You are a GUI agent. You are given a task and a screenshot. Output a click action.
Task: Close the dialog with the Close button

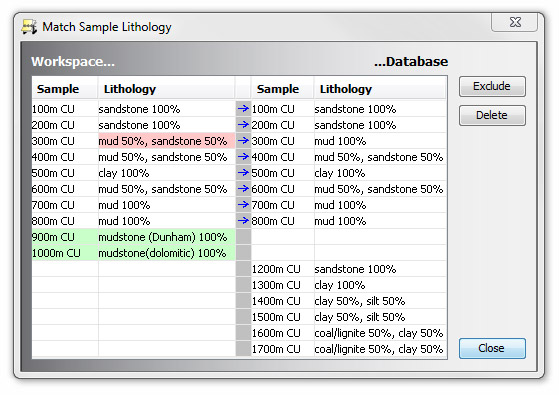tap(492, 348)
